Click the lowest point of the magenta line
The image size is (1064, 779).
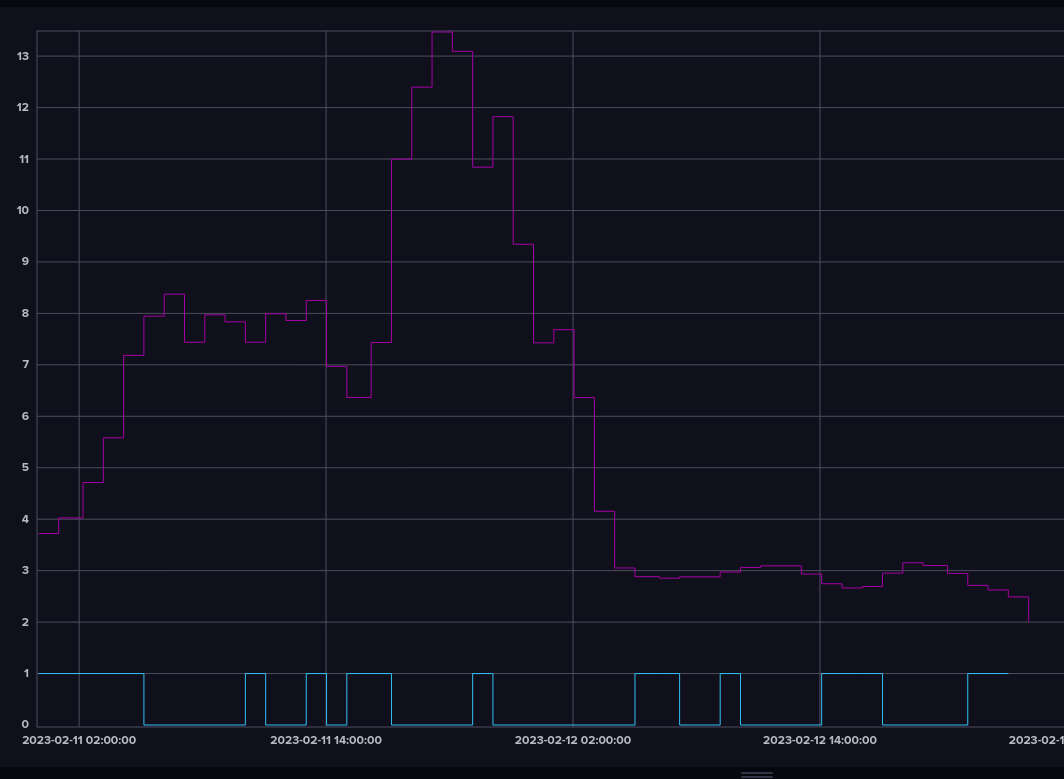1029,619
